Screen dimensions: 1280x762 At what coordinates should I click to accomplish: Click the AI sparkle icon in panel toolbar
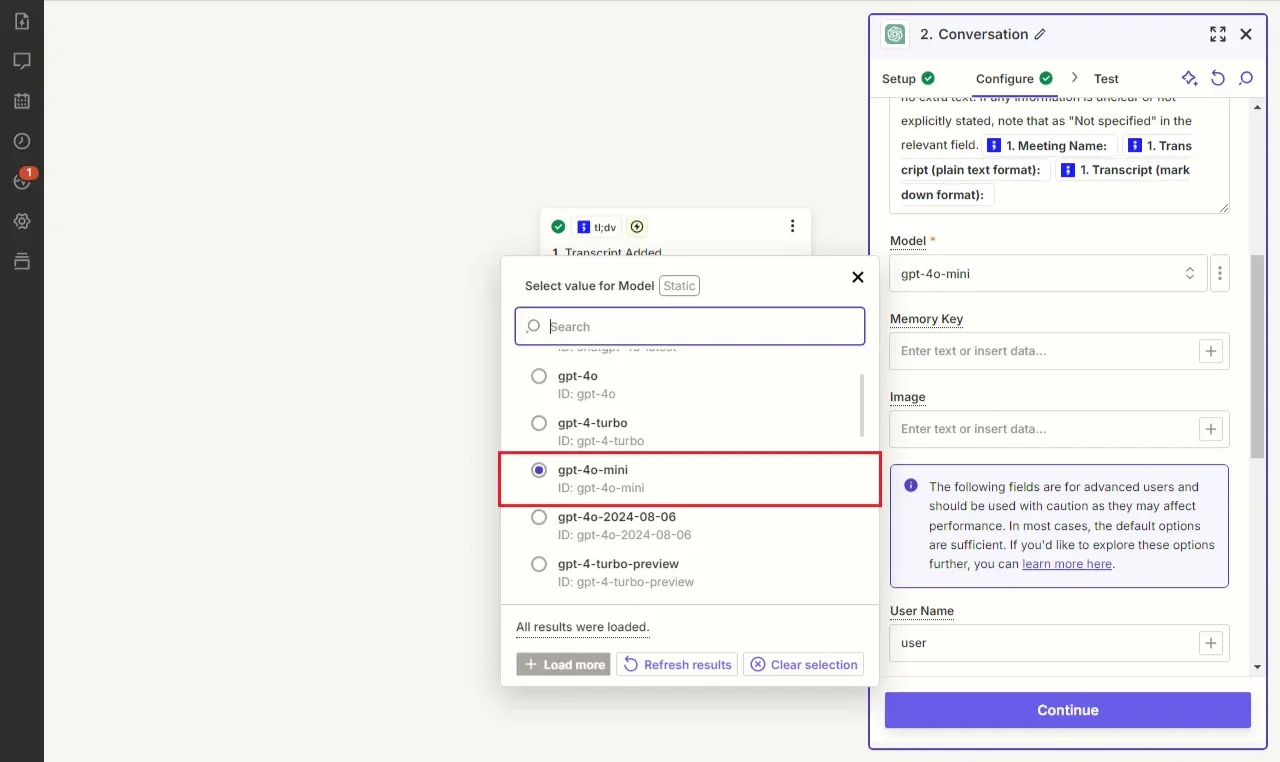pos(1189,78)
